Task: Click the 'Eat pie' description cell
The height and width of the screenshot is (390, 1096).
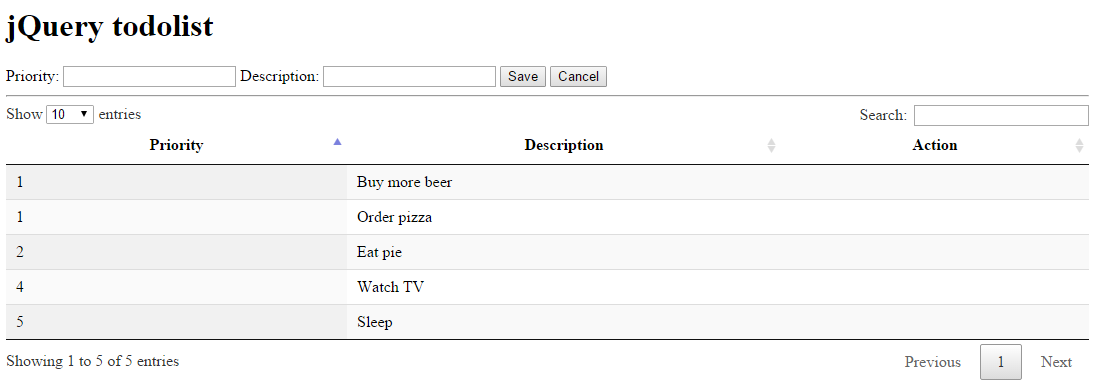Action: point(563,252)
